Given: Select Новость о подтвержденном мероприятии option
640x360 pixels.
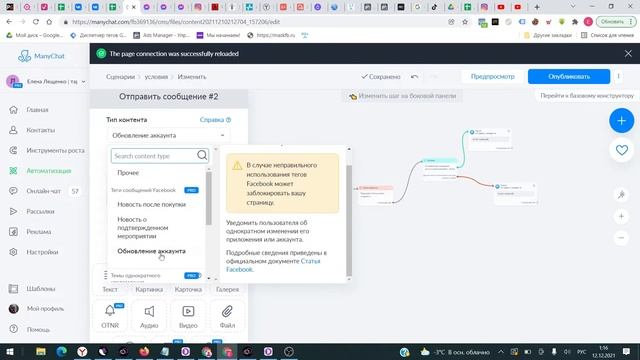Looking at the screenshot, I should [x=143, y=228].
